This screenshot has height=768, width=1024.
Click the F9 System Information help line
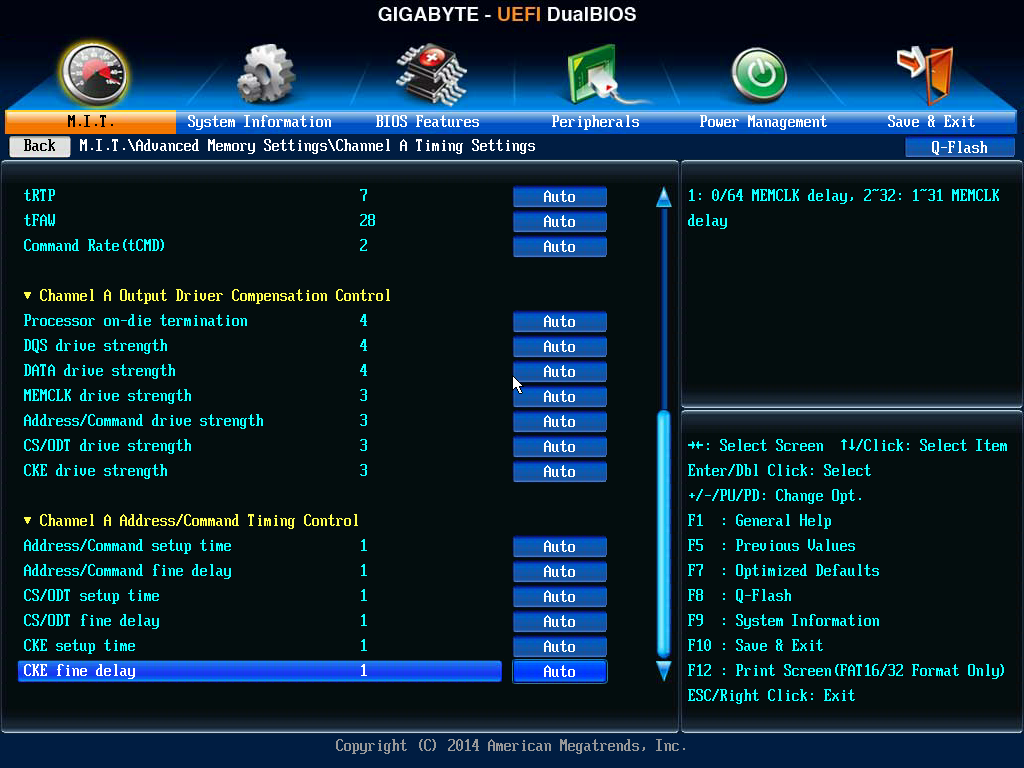pyautogui.click(x=784, y=621)
